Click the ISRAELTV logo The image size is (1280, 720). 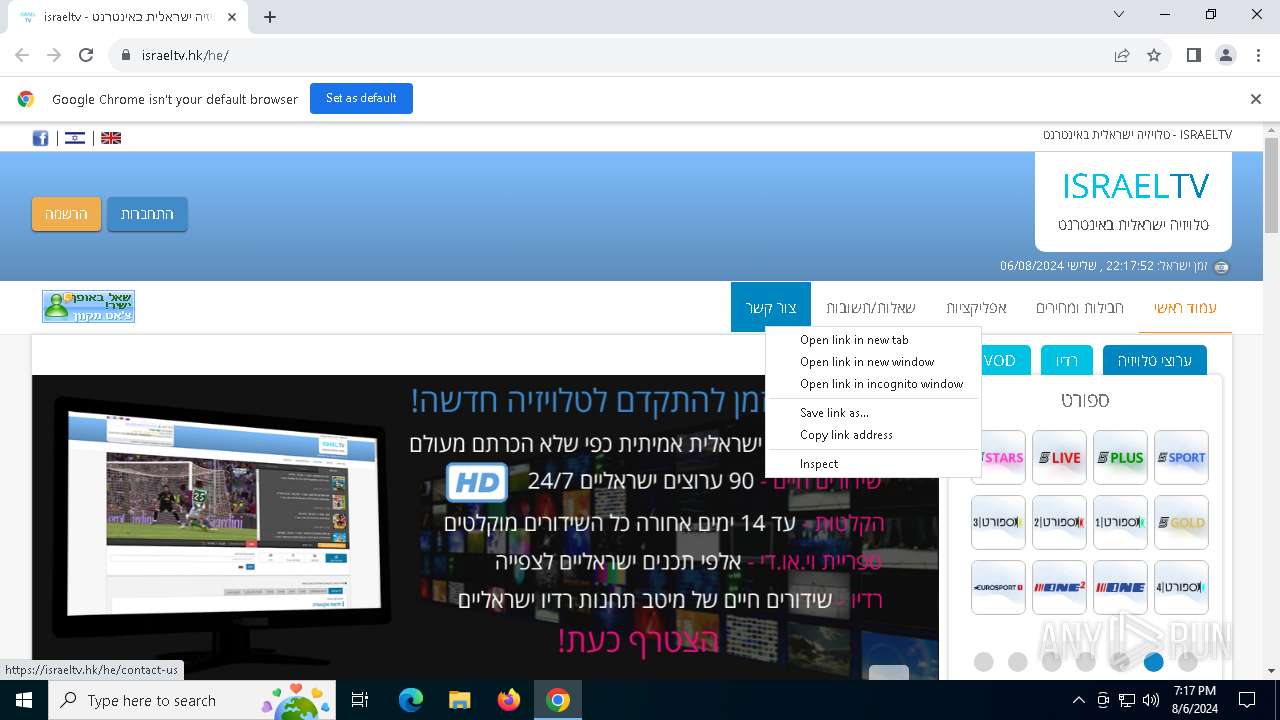1134,201
